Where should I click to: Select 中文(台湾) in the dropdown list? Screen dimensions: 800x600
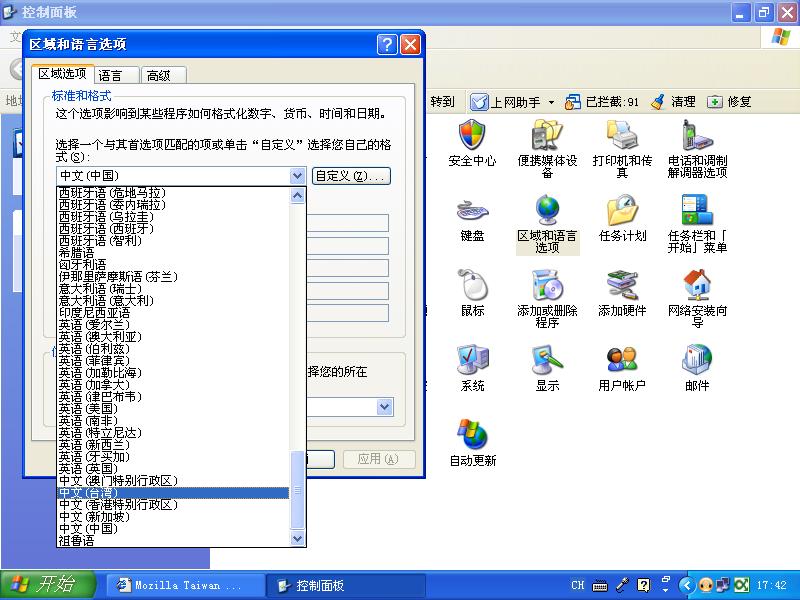pos(172,493)
